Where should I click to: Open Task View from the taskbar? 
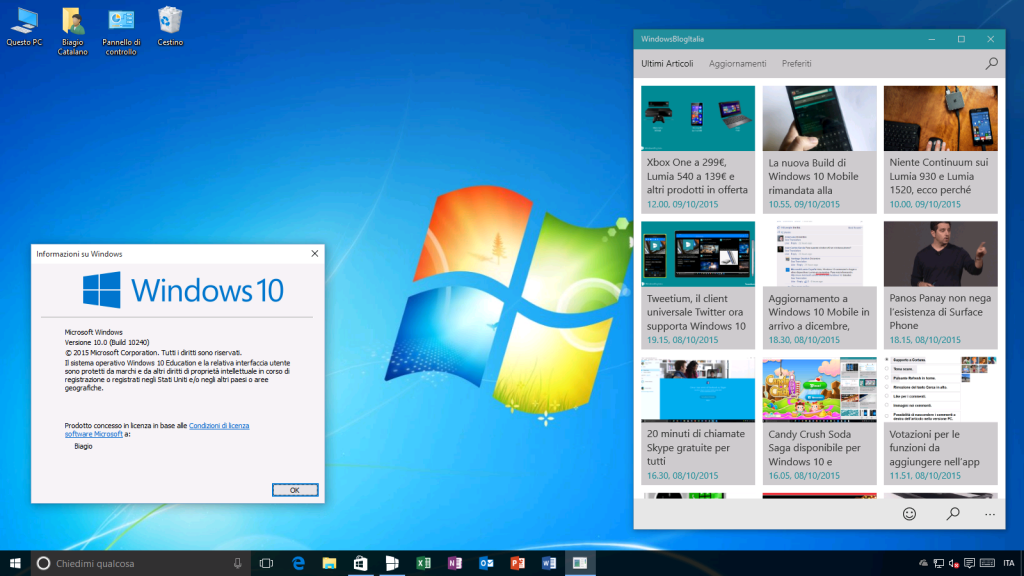coord(266,563)
